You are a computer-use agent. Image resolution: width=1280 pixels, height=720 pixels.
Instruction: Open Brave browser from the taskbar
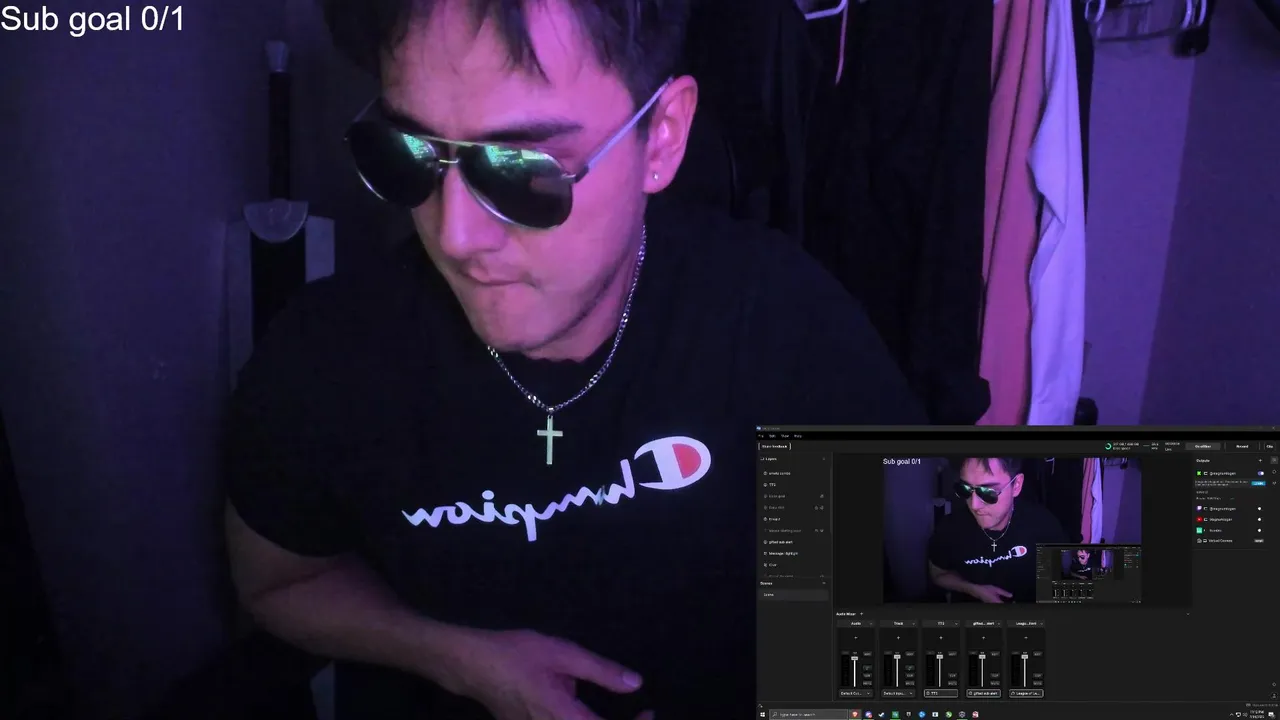[854, 714]
